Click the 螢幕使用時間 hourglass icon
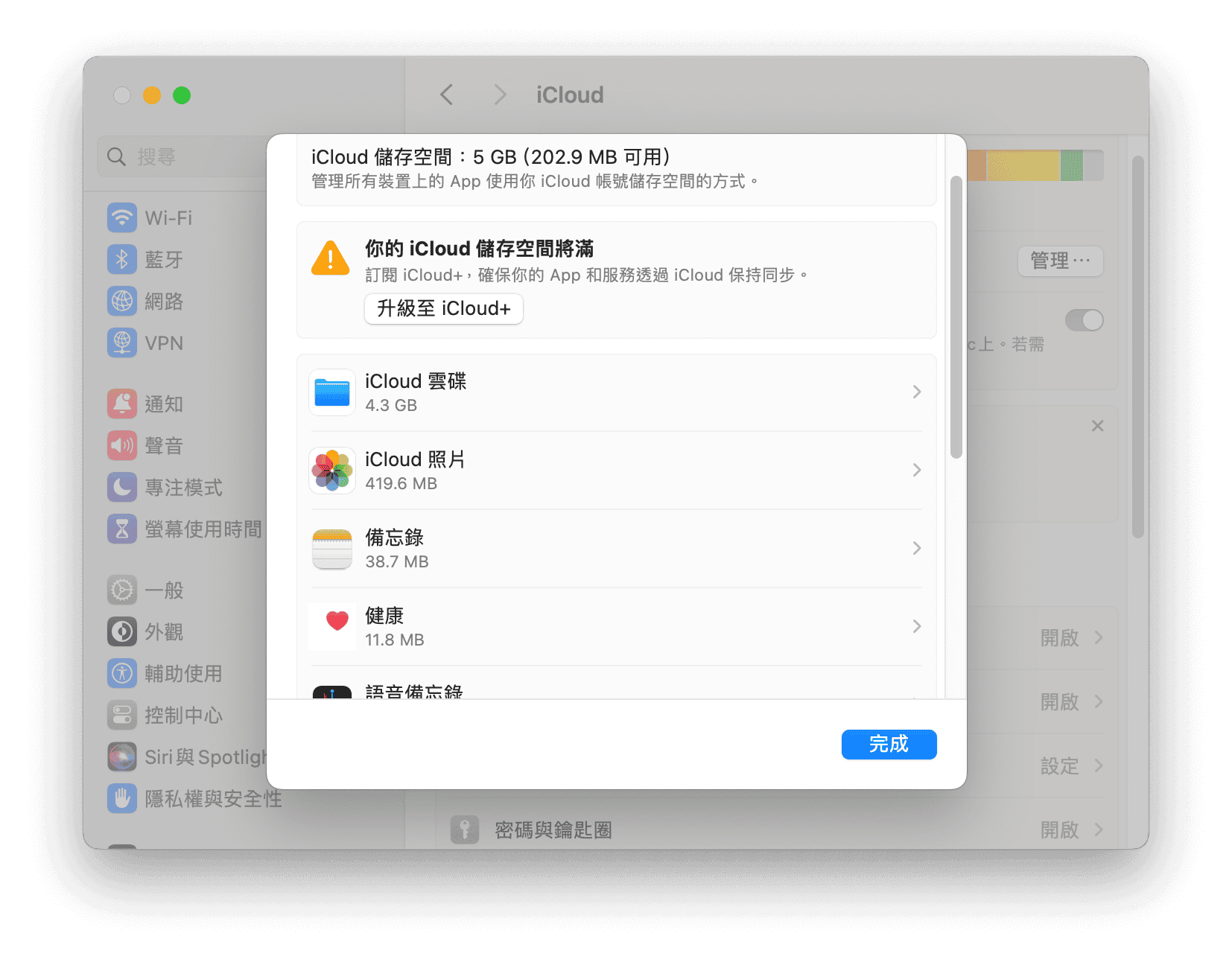Image resolution: width=1232 pixels, height=959 pixels. tap(122, 529)
